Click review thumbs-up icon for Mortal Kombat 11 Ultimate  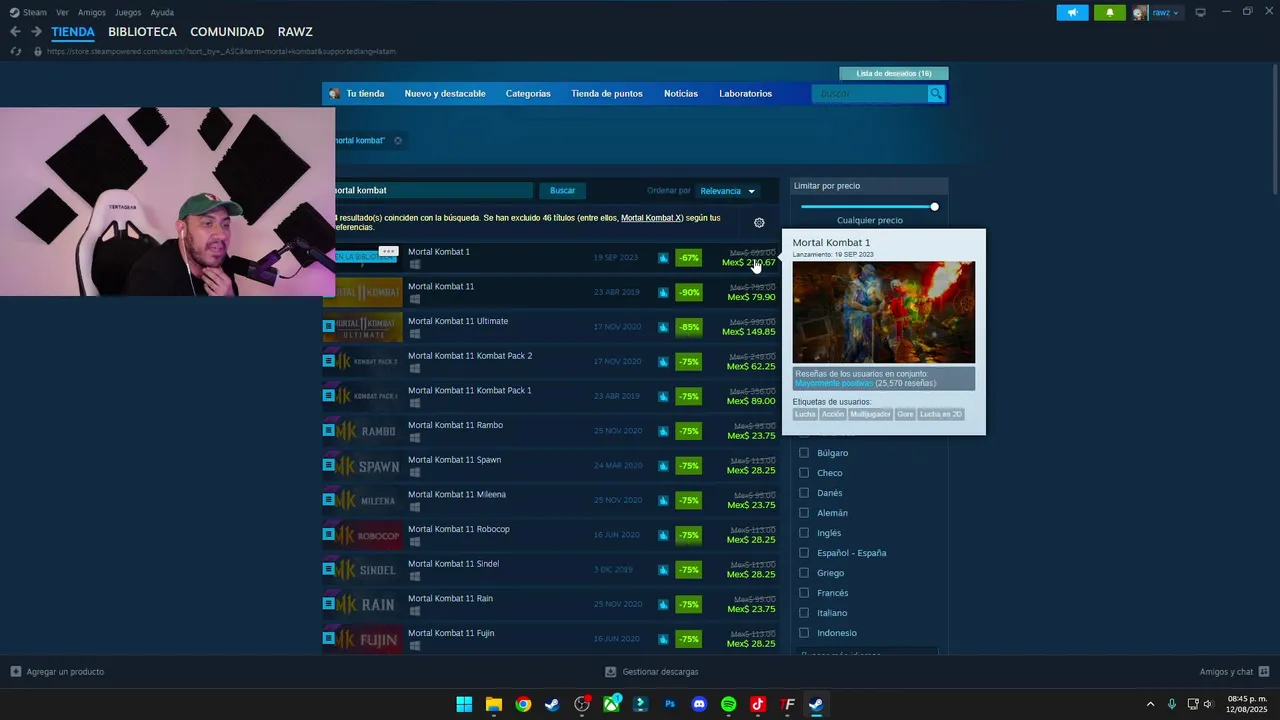663,327
